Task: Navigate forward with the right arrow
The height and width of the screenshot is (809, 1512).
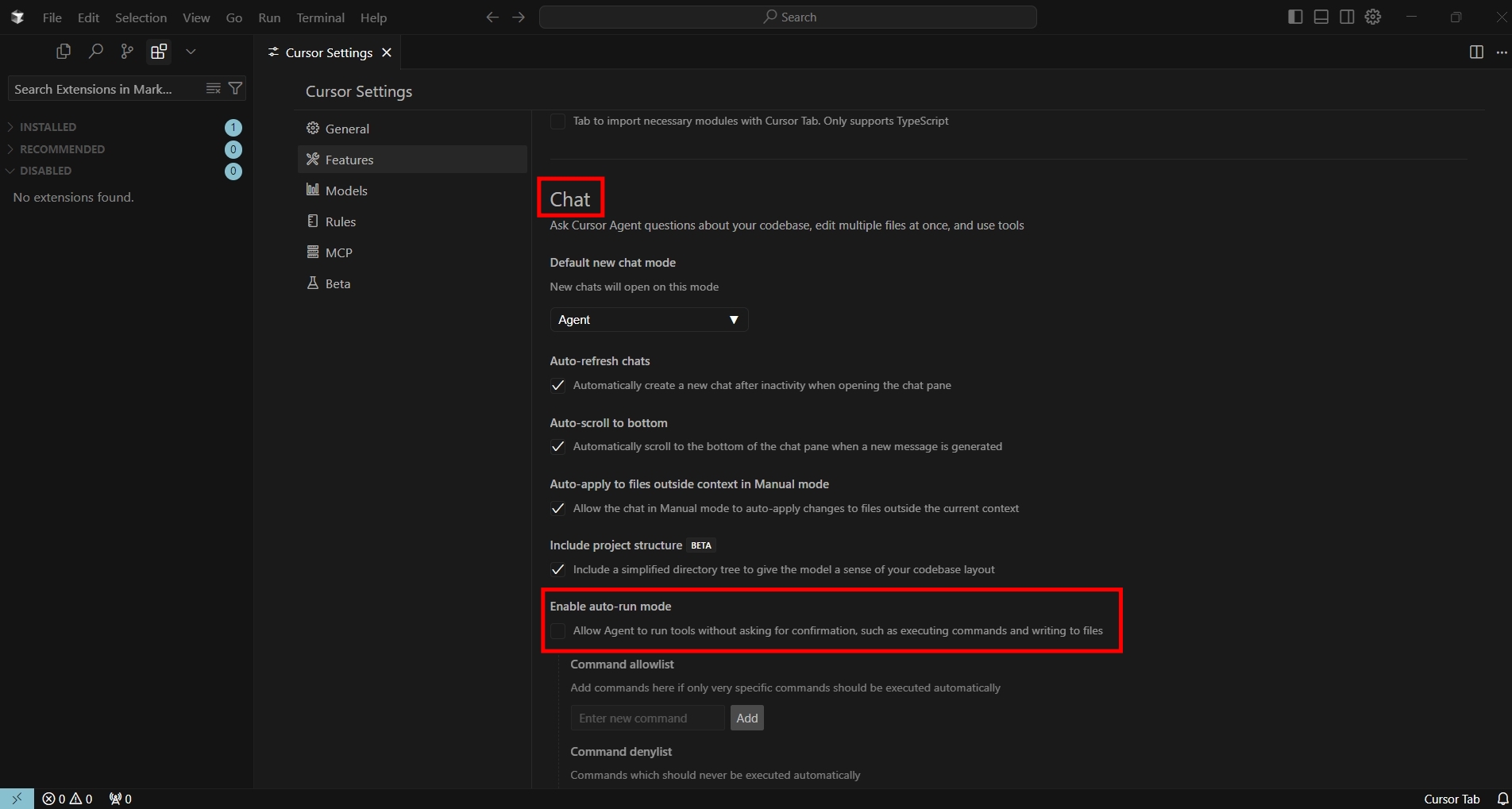Action: tap(519, 17)
